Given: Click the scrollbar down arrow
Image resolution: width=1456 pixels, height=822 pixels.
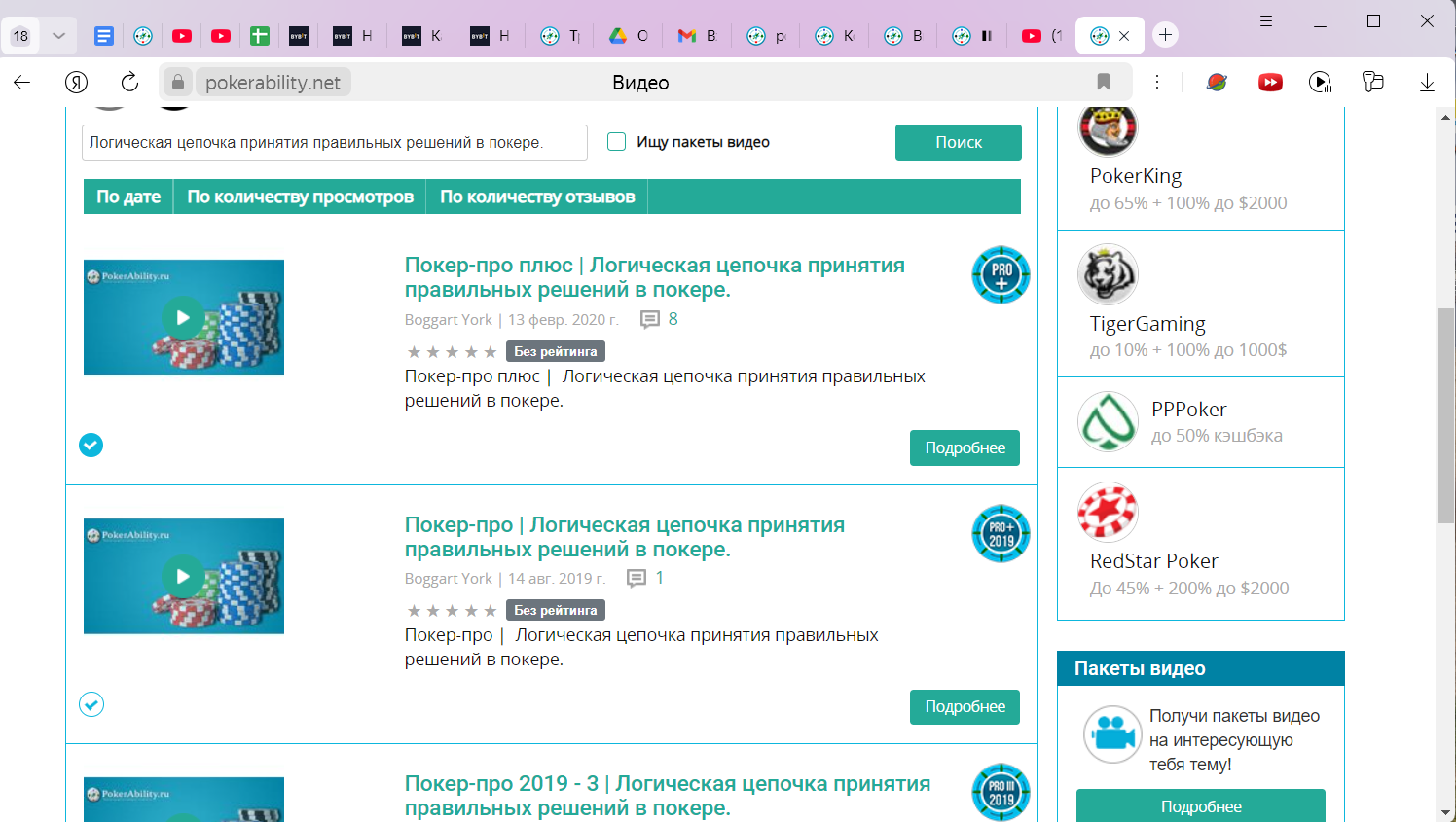Looking at the screenshot, I should click(x=1445, y=812).
